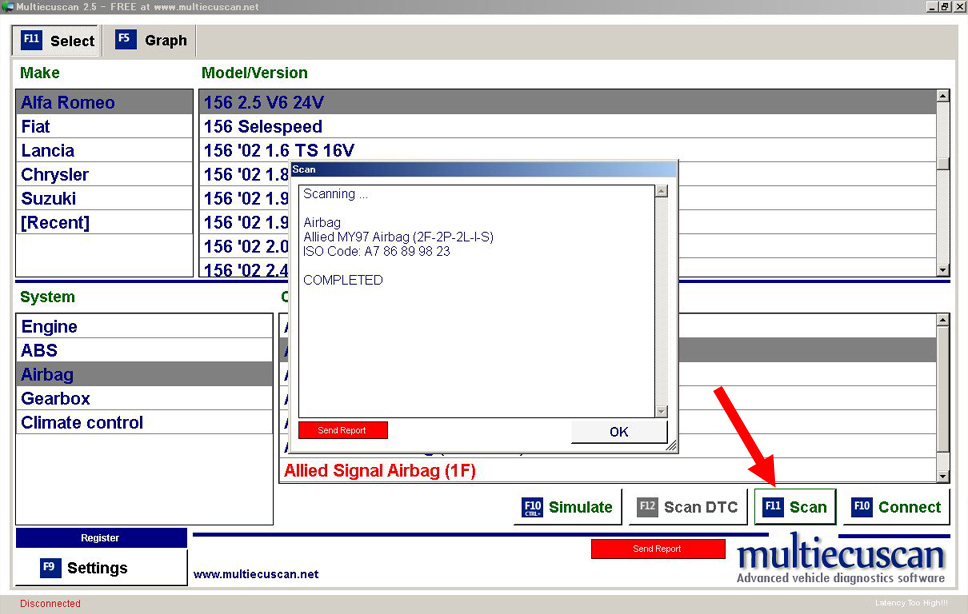Select Climate control system
Viewport: 968px width, 614px height.
point(144,423)
